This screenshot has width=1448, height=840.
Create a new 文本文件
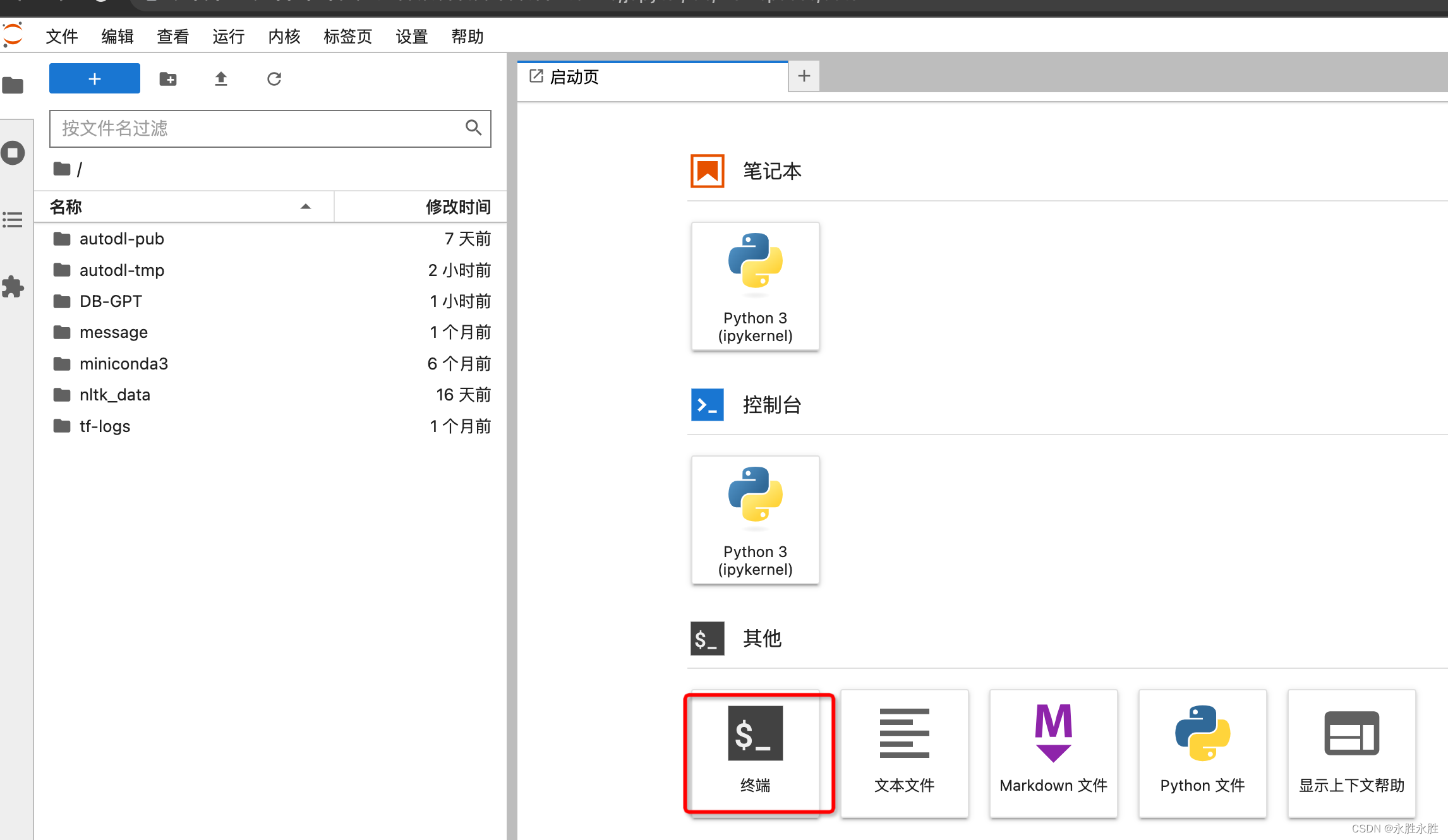(904, 752)
